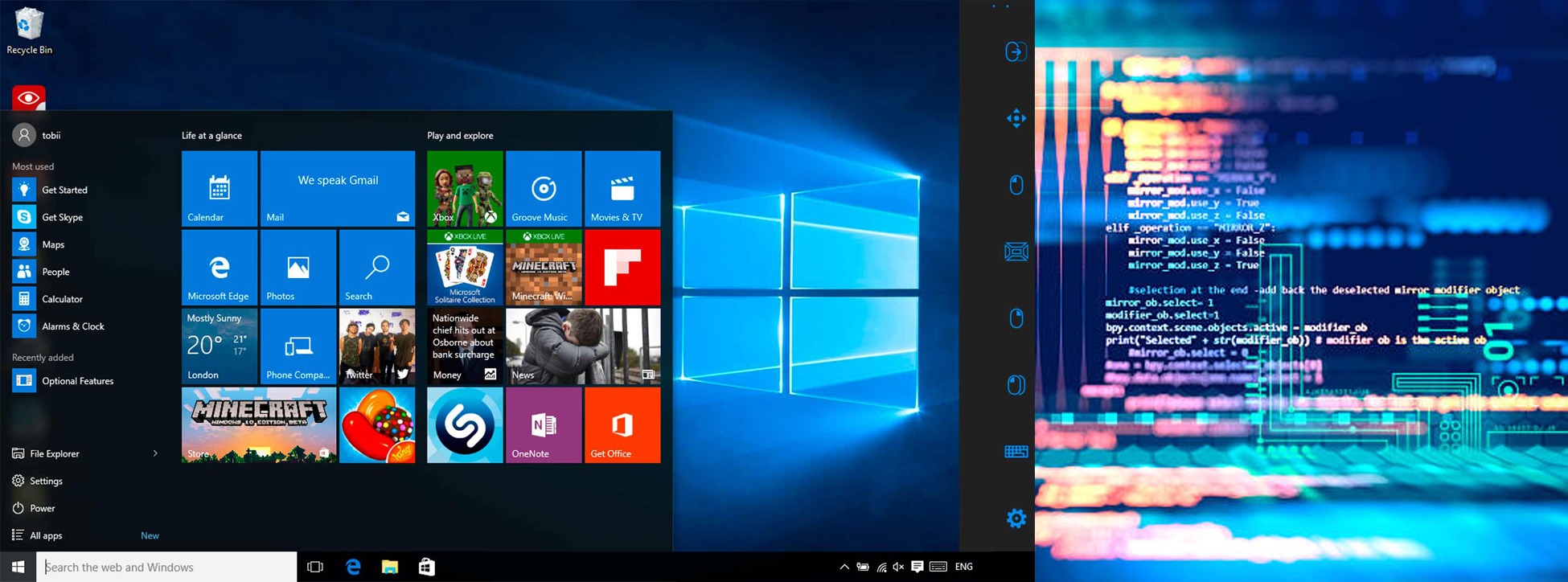Launch Edge from the taskbar
1568x582 pixels.
353,567
